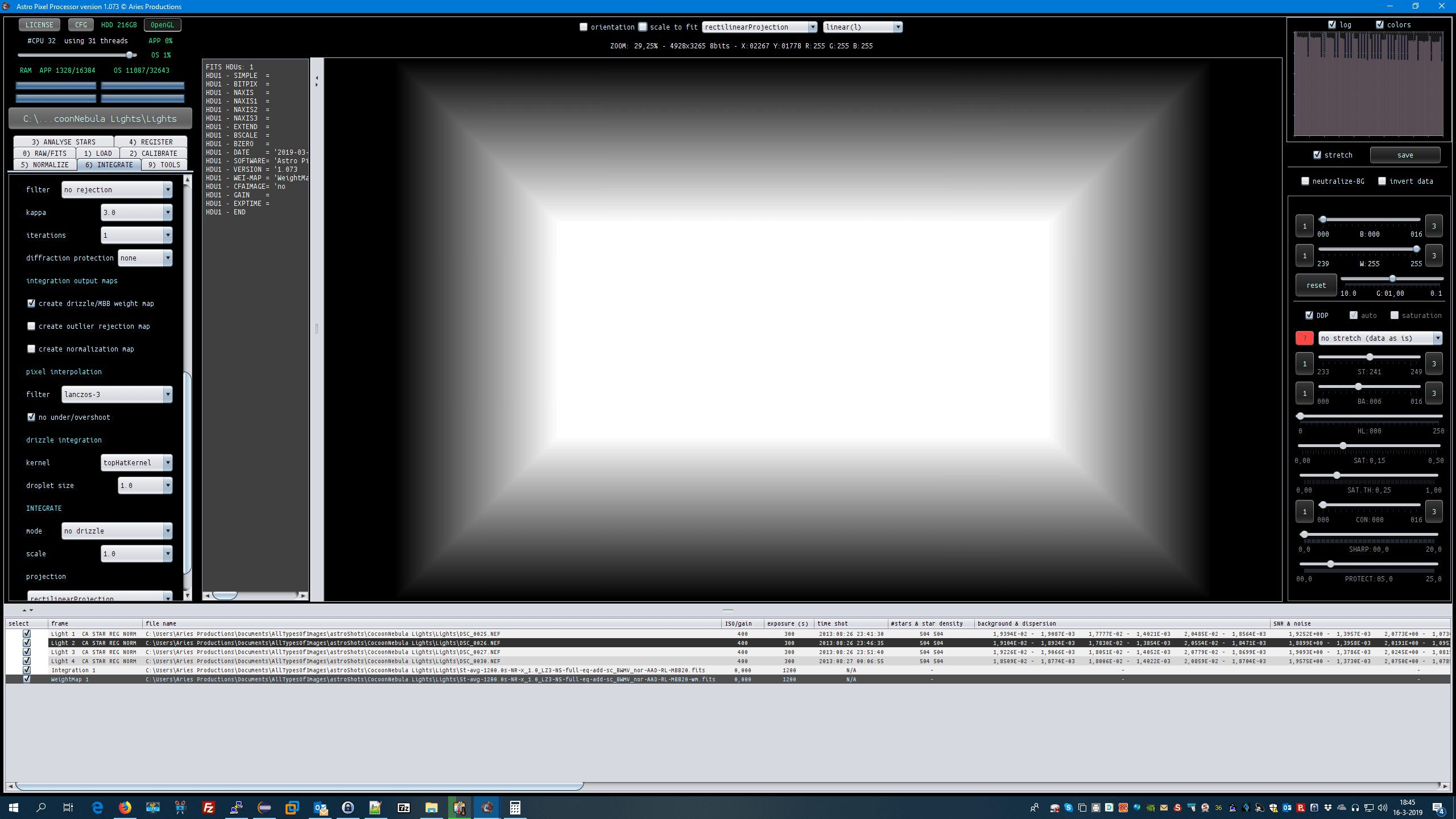Open Firefox from the taskbar
Screen dimensions: 1456x819
coord(125,807)
